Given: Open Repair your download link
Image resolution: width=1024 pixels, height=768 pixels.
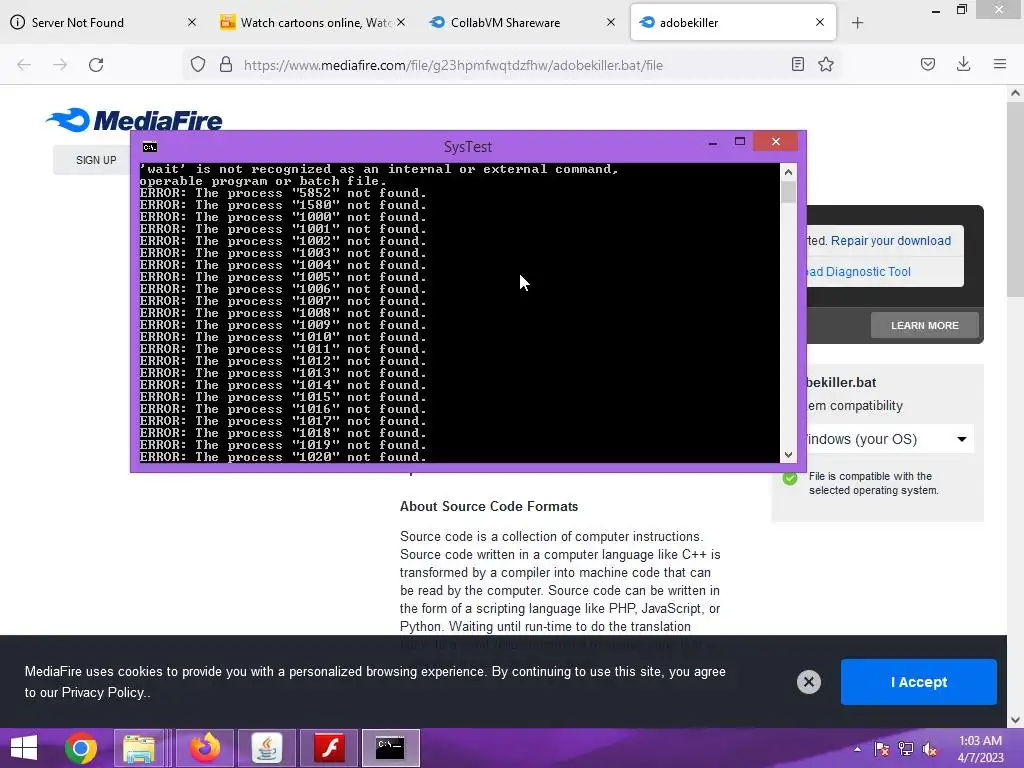Looking at the screenshot, I should tap(891, 240).
